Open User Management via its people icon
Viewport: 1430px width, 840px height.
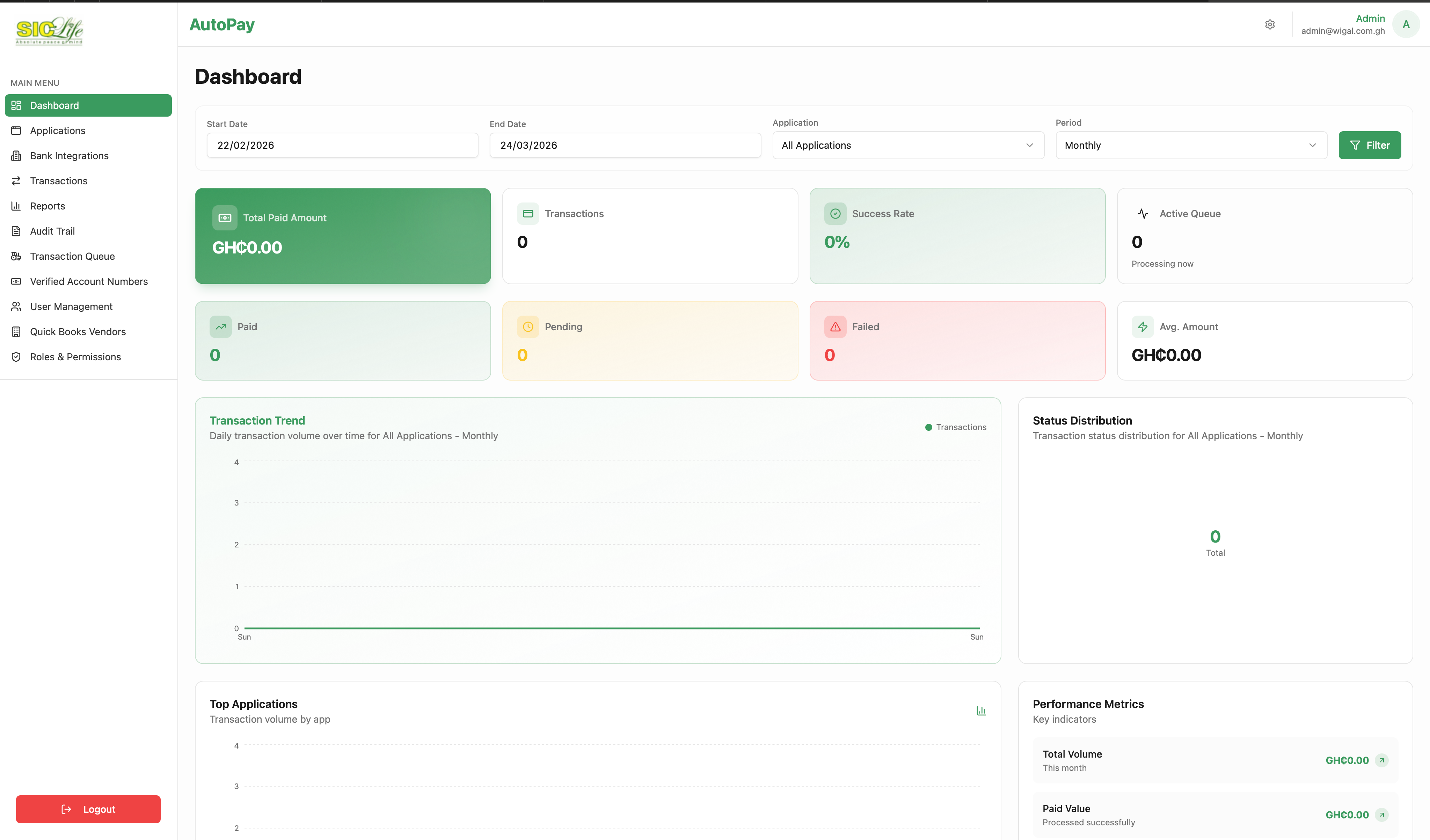point(16,306)
